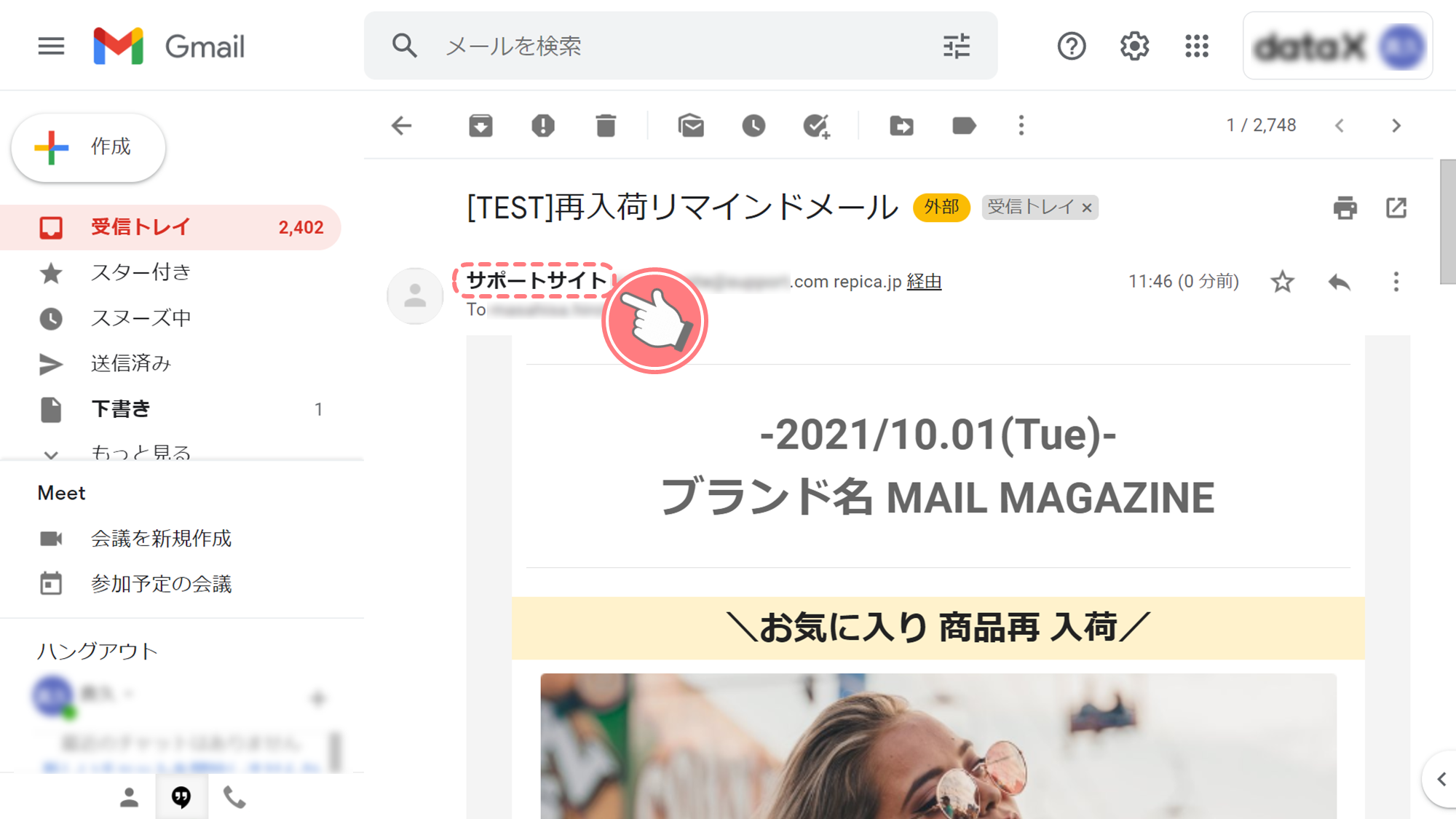Start a new Hangouts chat plus
1456x819 pixels.
[317, 699]
